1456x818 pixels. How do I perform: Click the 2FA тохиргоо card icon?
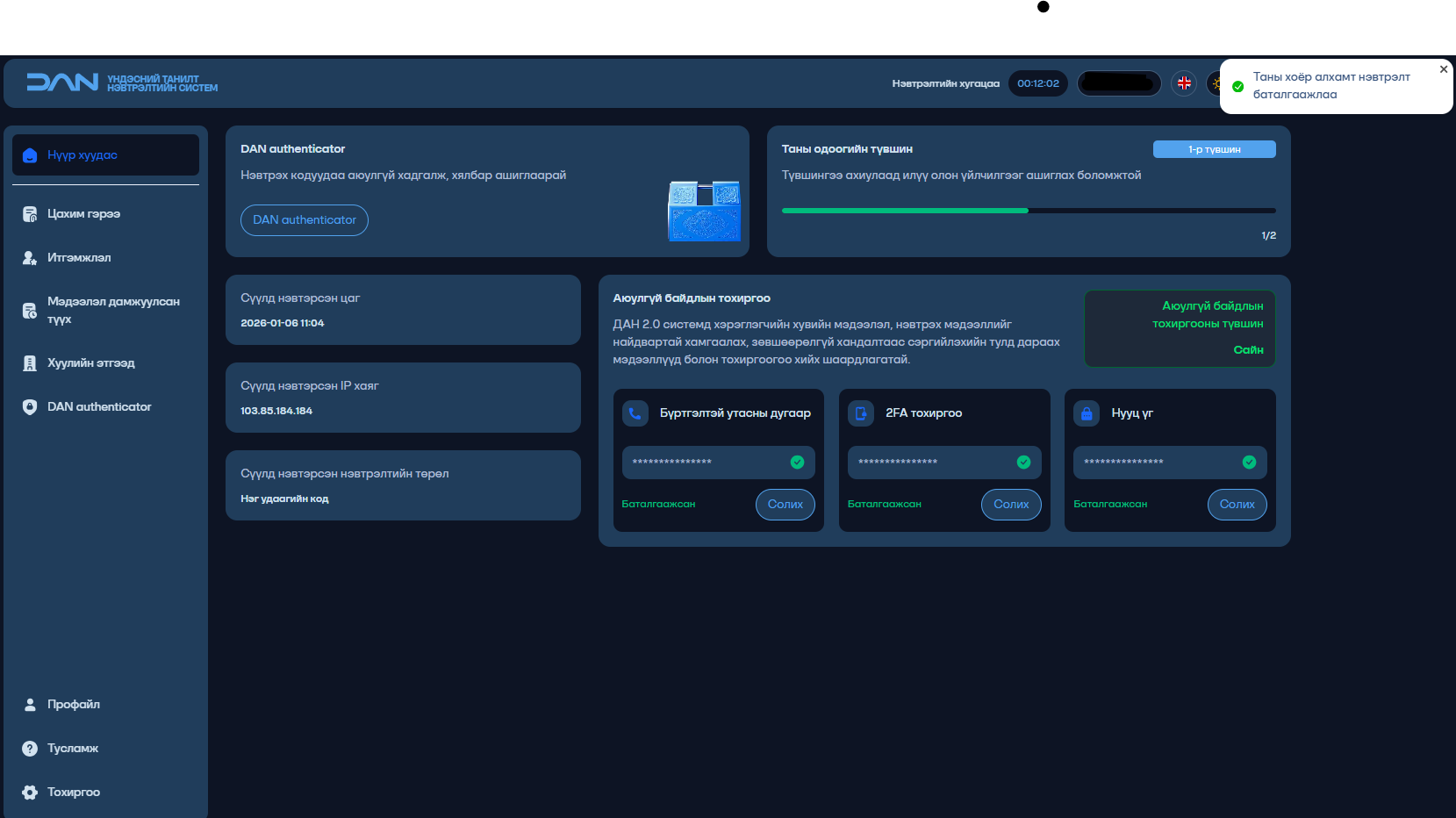pos(861,413)
